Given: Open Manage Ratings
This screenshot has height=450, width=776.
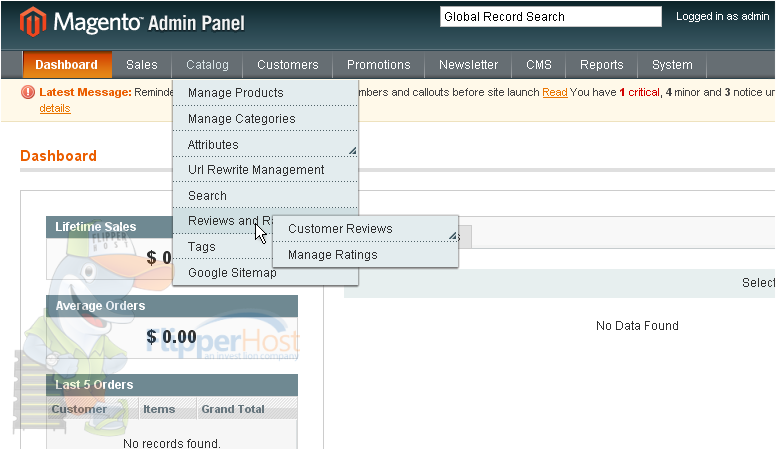Looking at the screenshot, I should (x=365, y=255).
